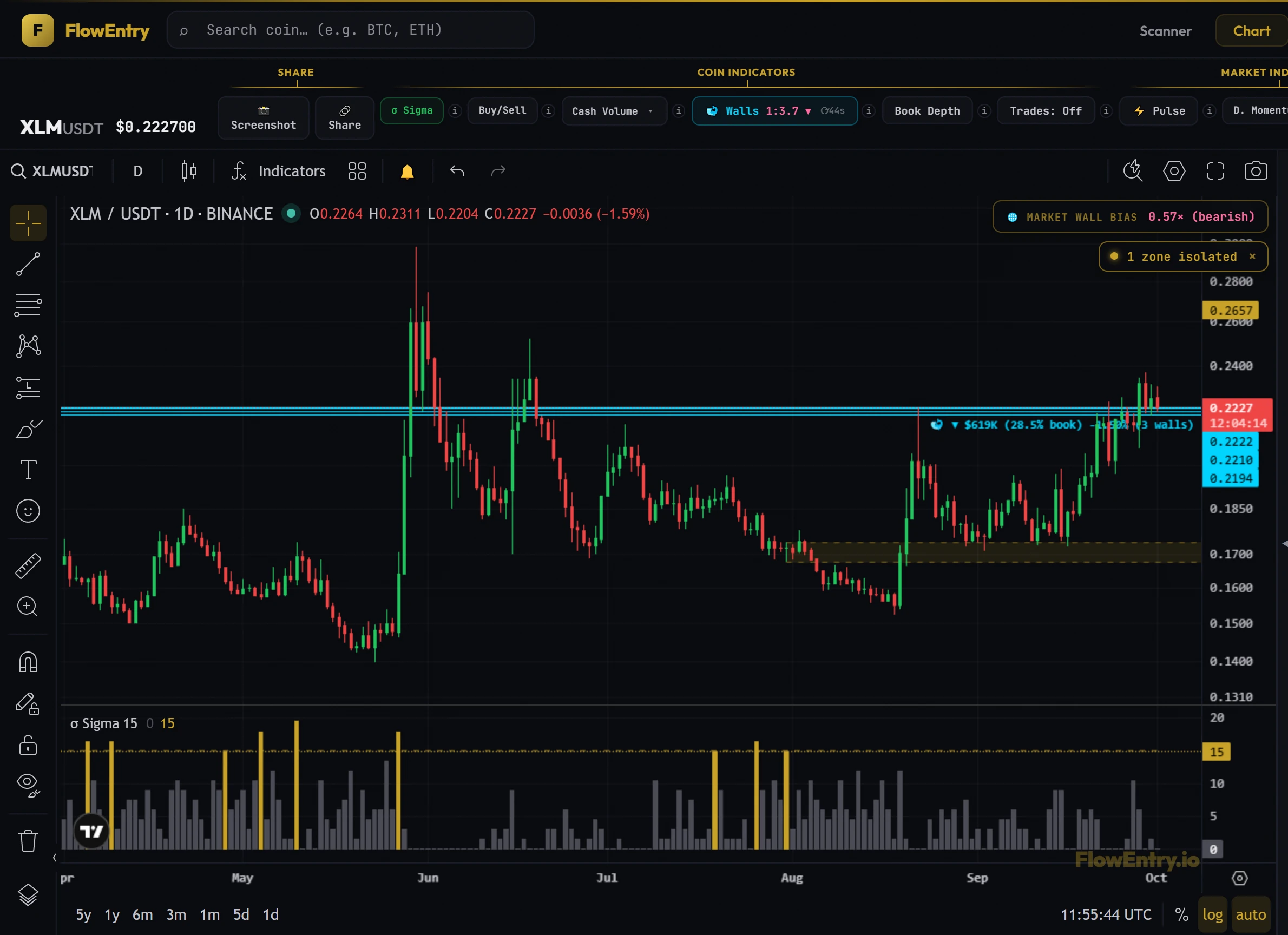
Task: Toggle magnet mode for drawings
Action: click(x=28, y=662)
